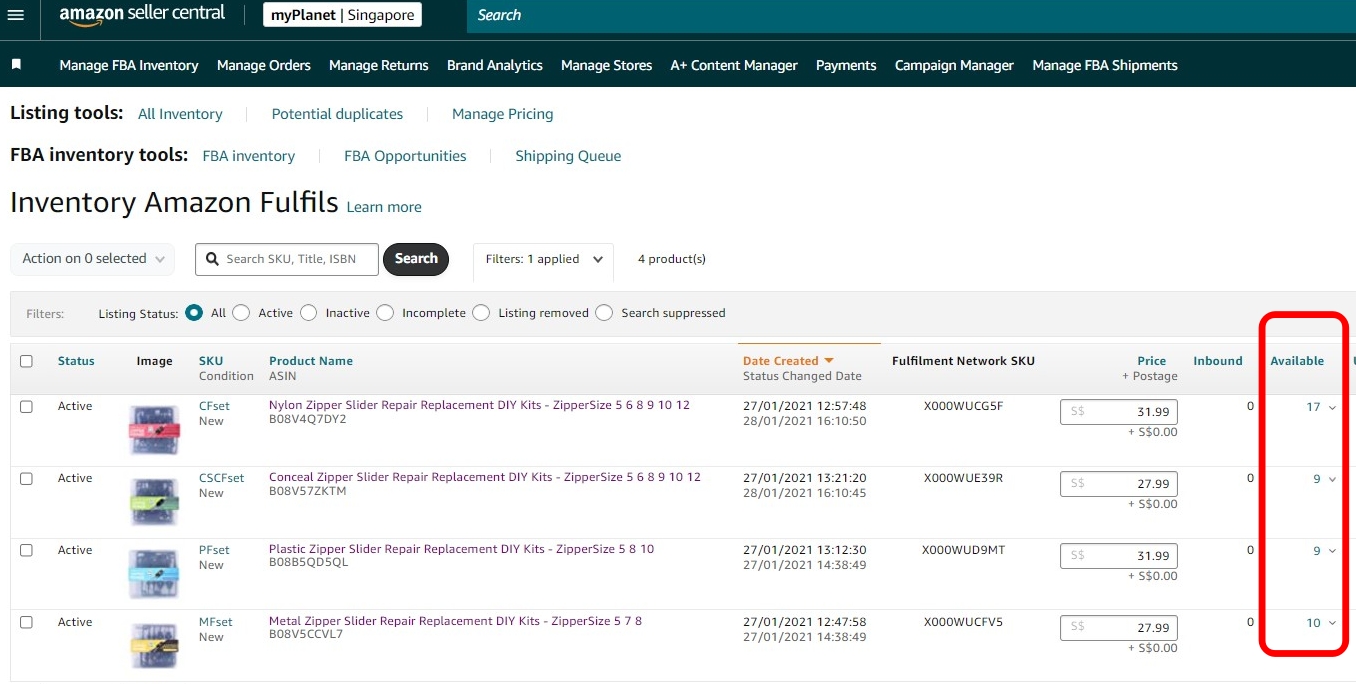This screenshot has height=684, width=1356.
Task: Open Shipping Queue link
Action: tap(568, 156)
